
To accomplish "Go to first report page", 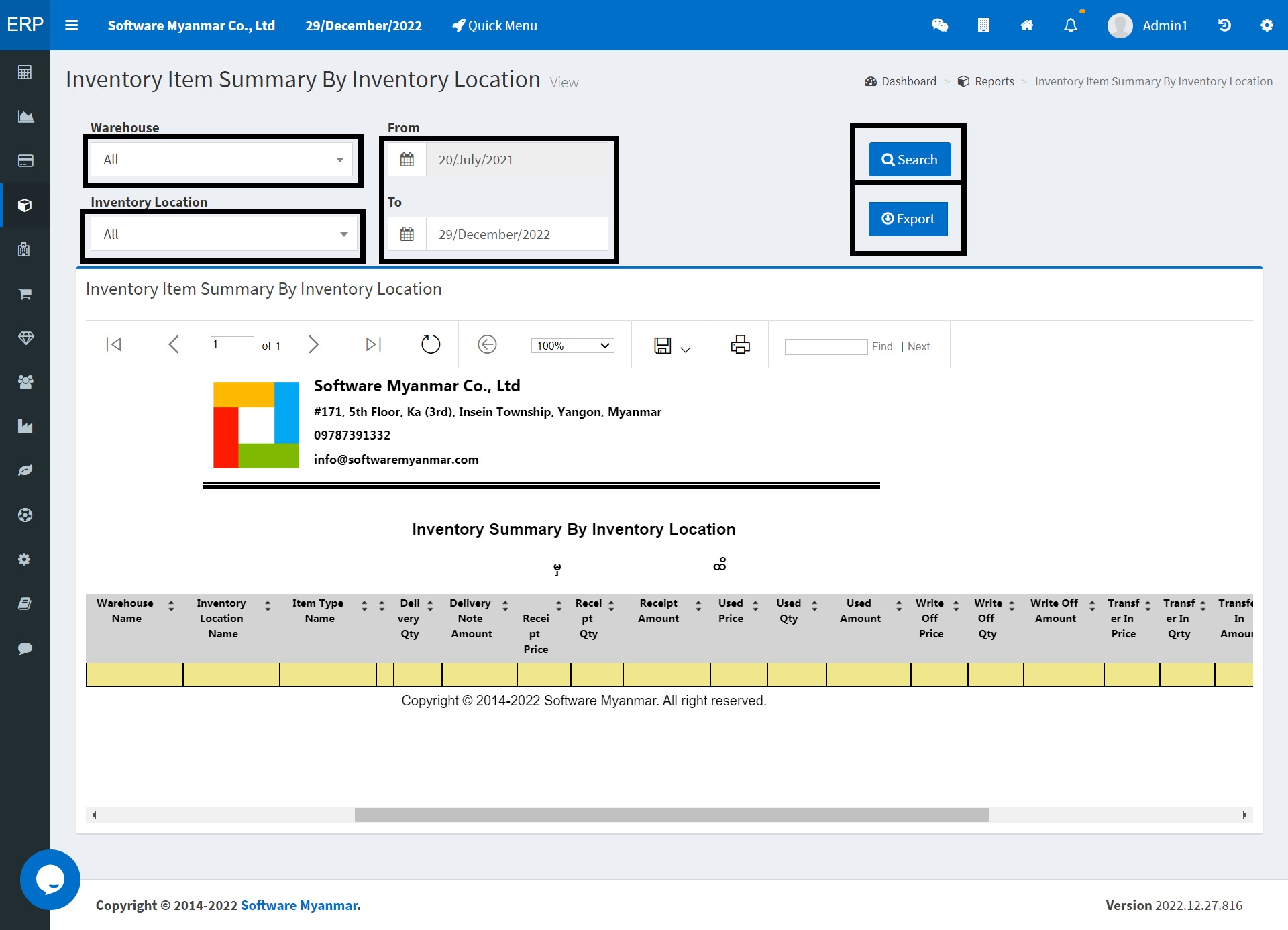I will (113, 344).
